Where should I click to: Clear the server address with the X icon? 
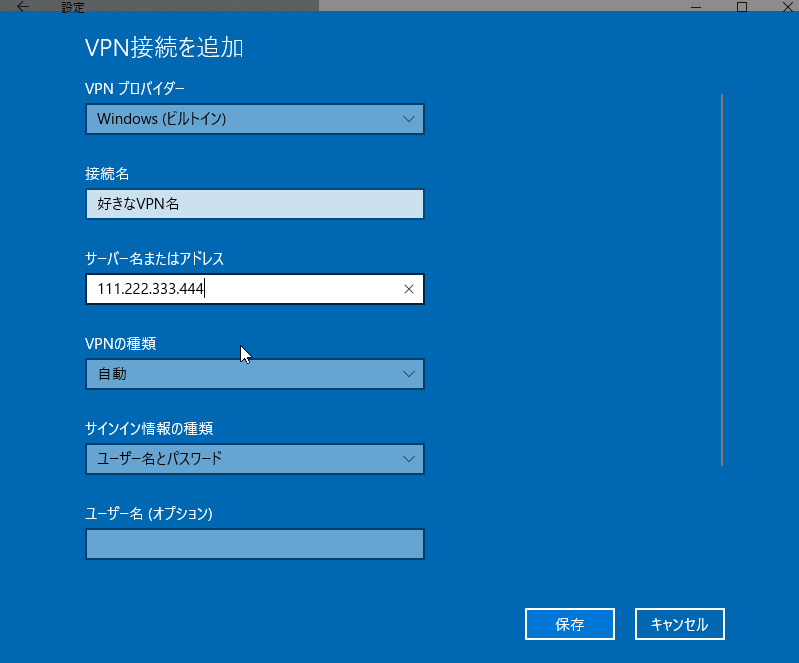pyautogui.click(x=409, y=289)
